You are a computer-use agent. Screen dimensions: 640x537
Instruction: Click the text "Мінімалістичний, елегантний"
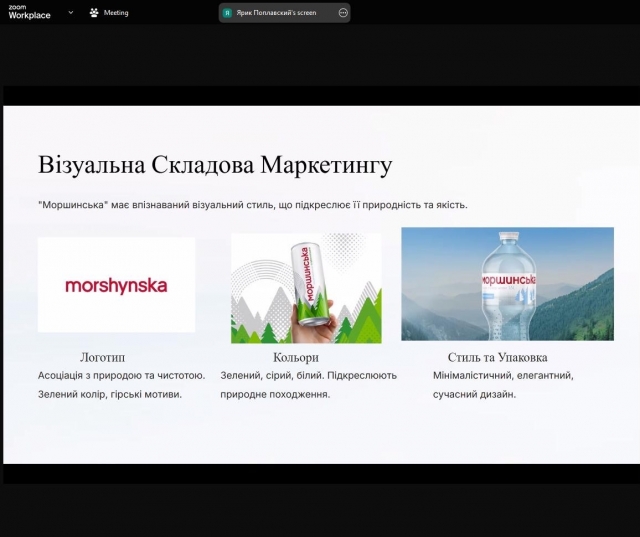pyautogui.click(x=503, y=376)
